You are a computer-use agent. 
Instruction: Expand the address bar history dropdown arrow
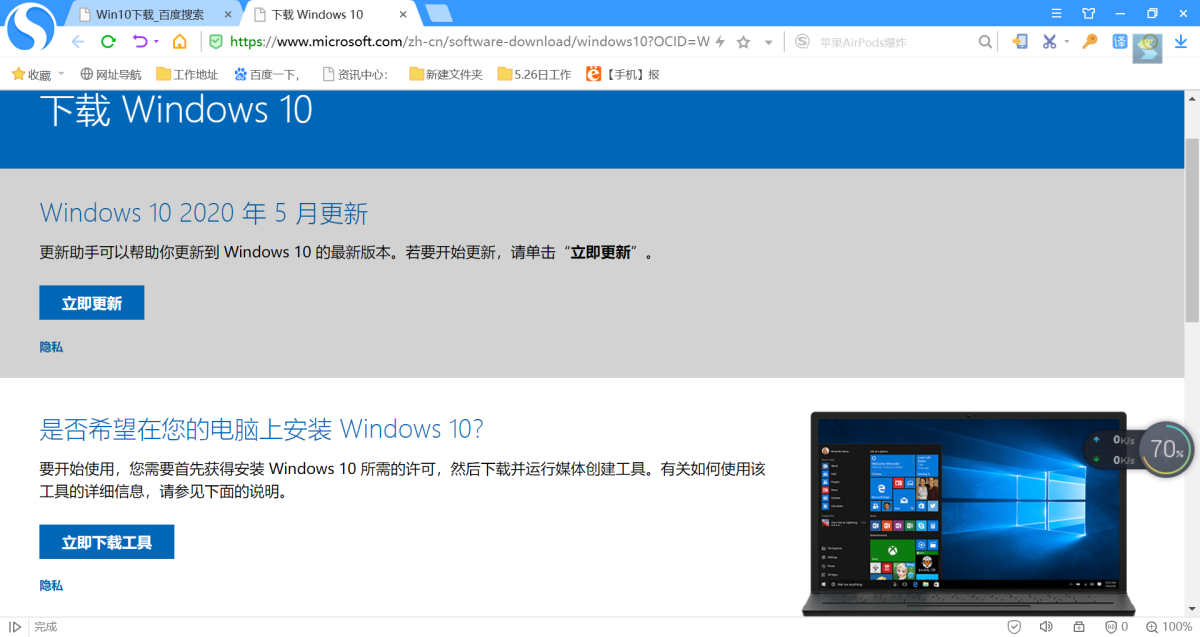coord(769,42)
